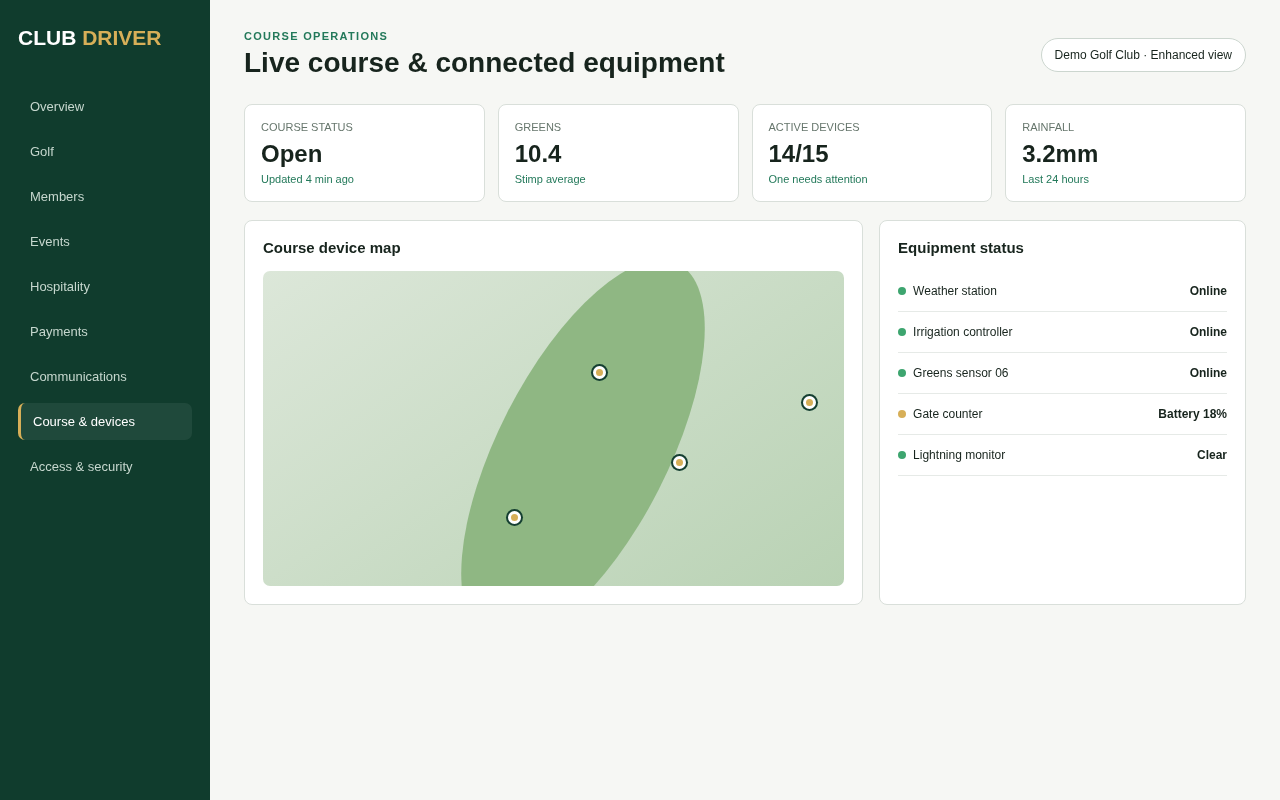Screen dimensions: 1280x800
Task: Click the Clear status value
Action: click(1212, 455)
